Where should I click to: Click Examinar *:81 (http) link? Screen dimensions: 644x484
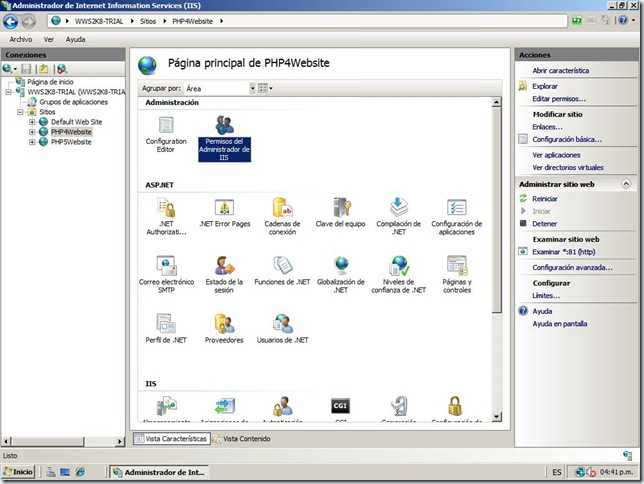point(564,252)
